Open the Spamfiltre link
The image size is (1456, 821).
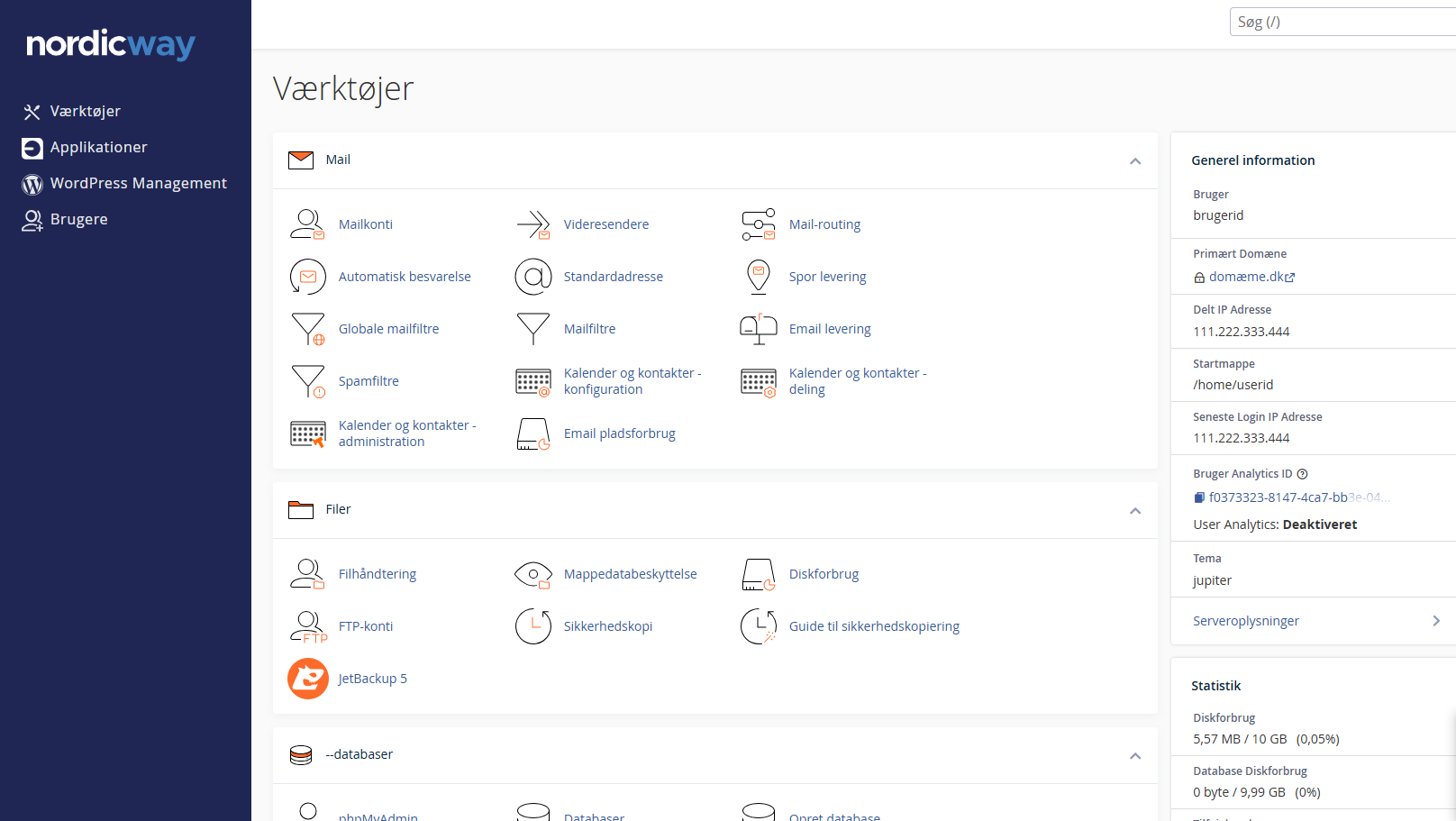click(369, 381)
